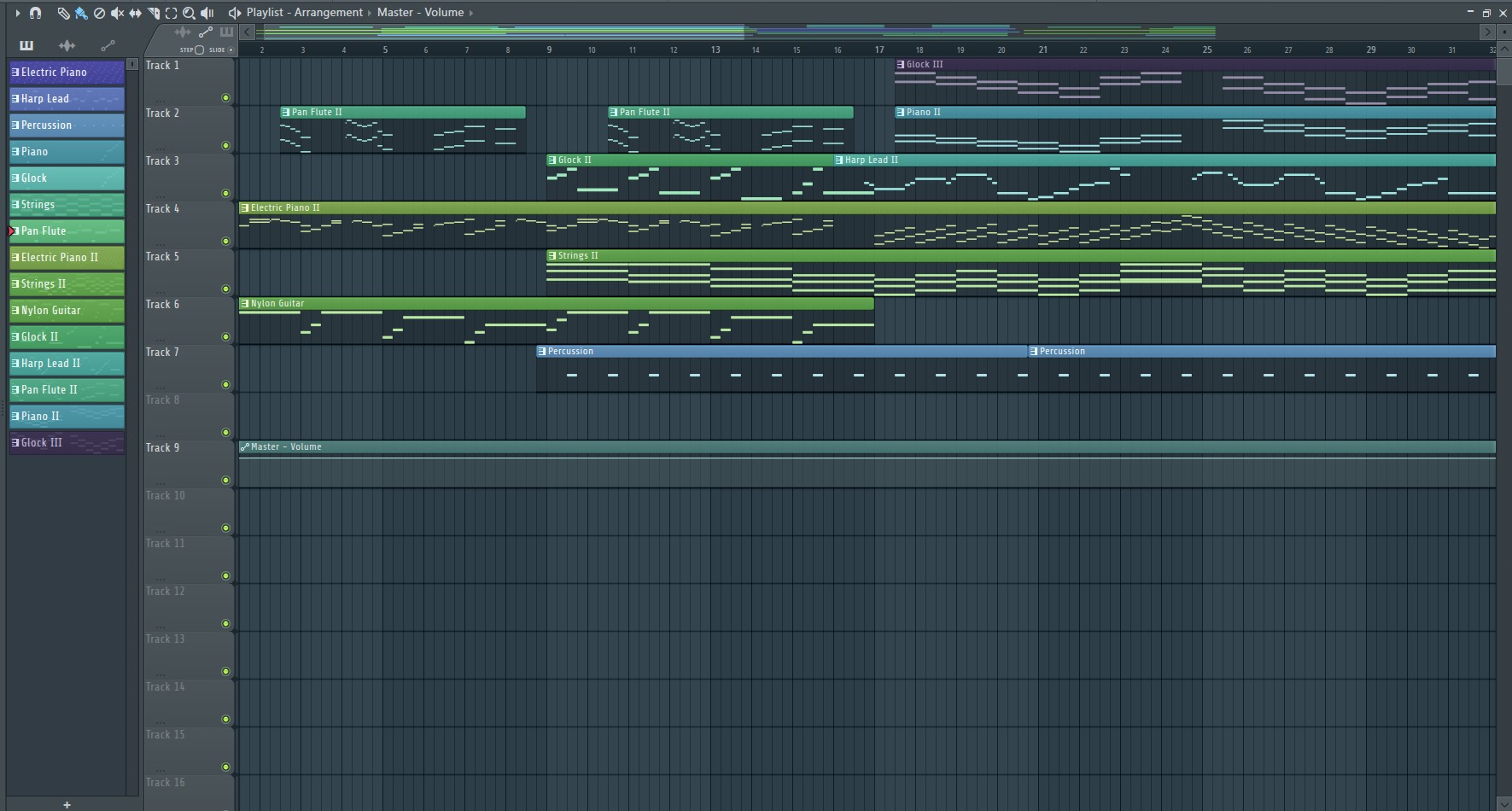Add a new pattern with plus button
1512x811 pixels.
[67, 804]
